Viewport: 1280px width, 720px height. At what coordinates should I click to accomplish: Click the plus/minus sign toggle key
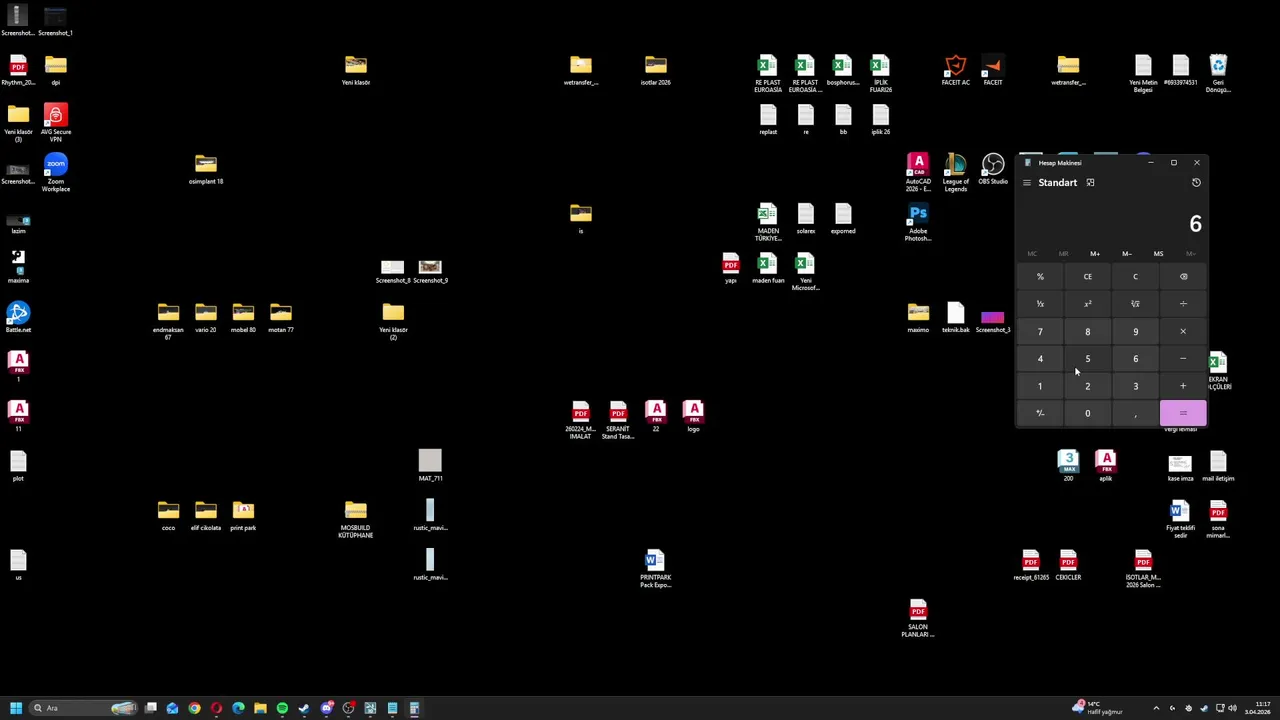1040,413
